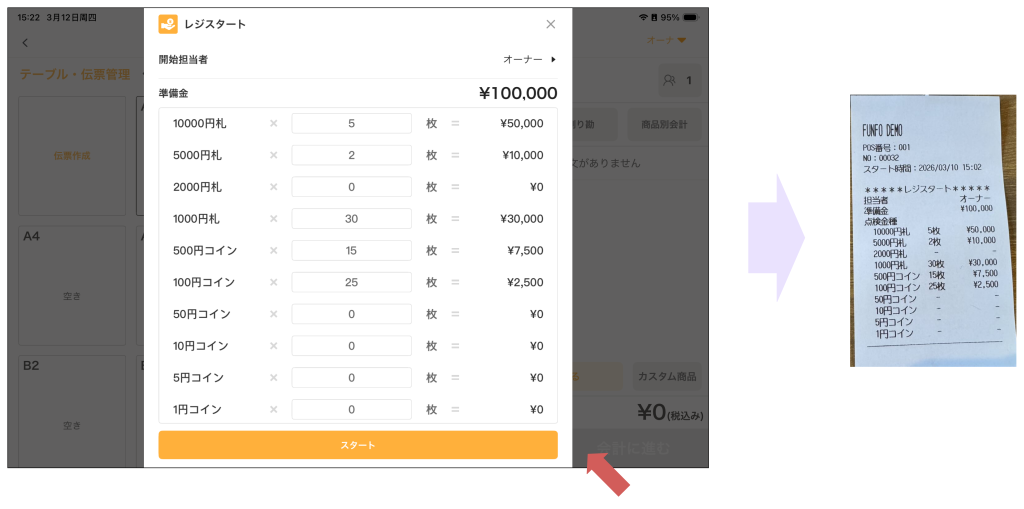The image size is (1024, 509).
Task: Focus the 500円コイン quantity field
Action: (x=351, y=250)
